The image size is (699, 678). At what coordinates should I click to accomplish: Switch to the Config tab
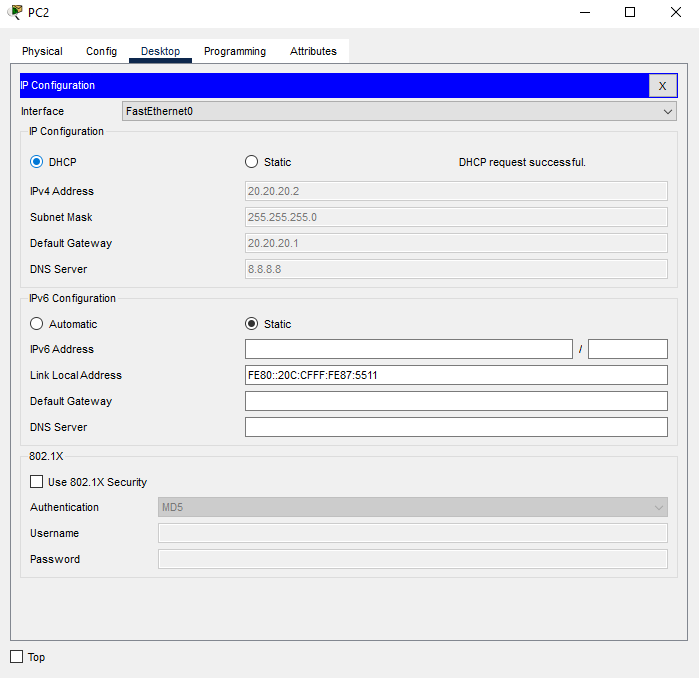pyautogui.click(x=101, y=51)
